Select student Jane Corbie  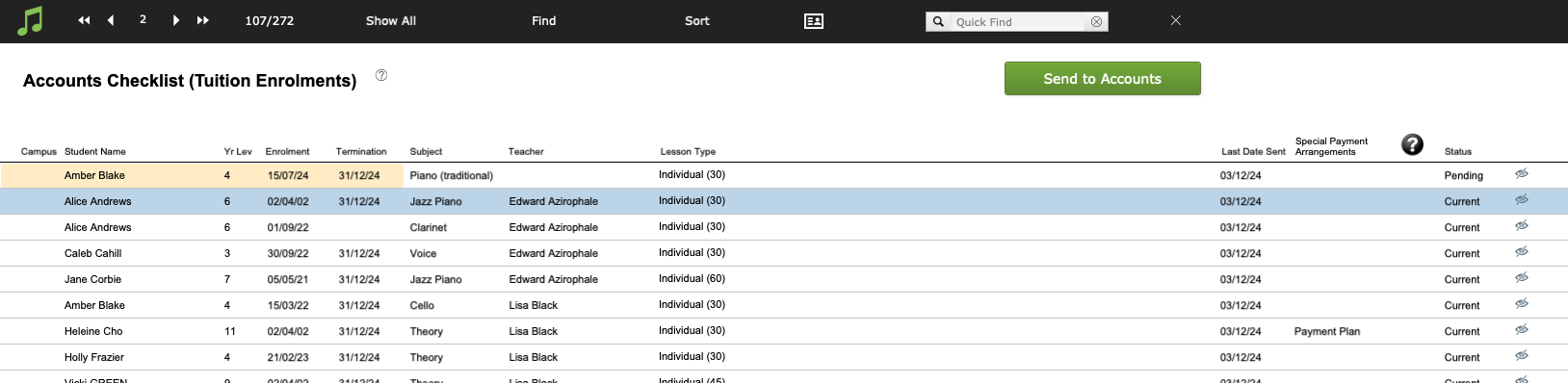click(x=92, y=279)
